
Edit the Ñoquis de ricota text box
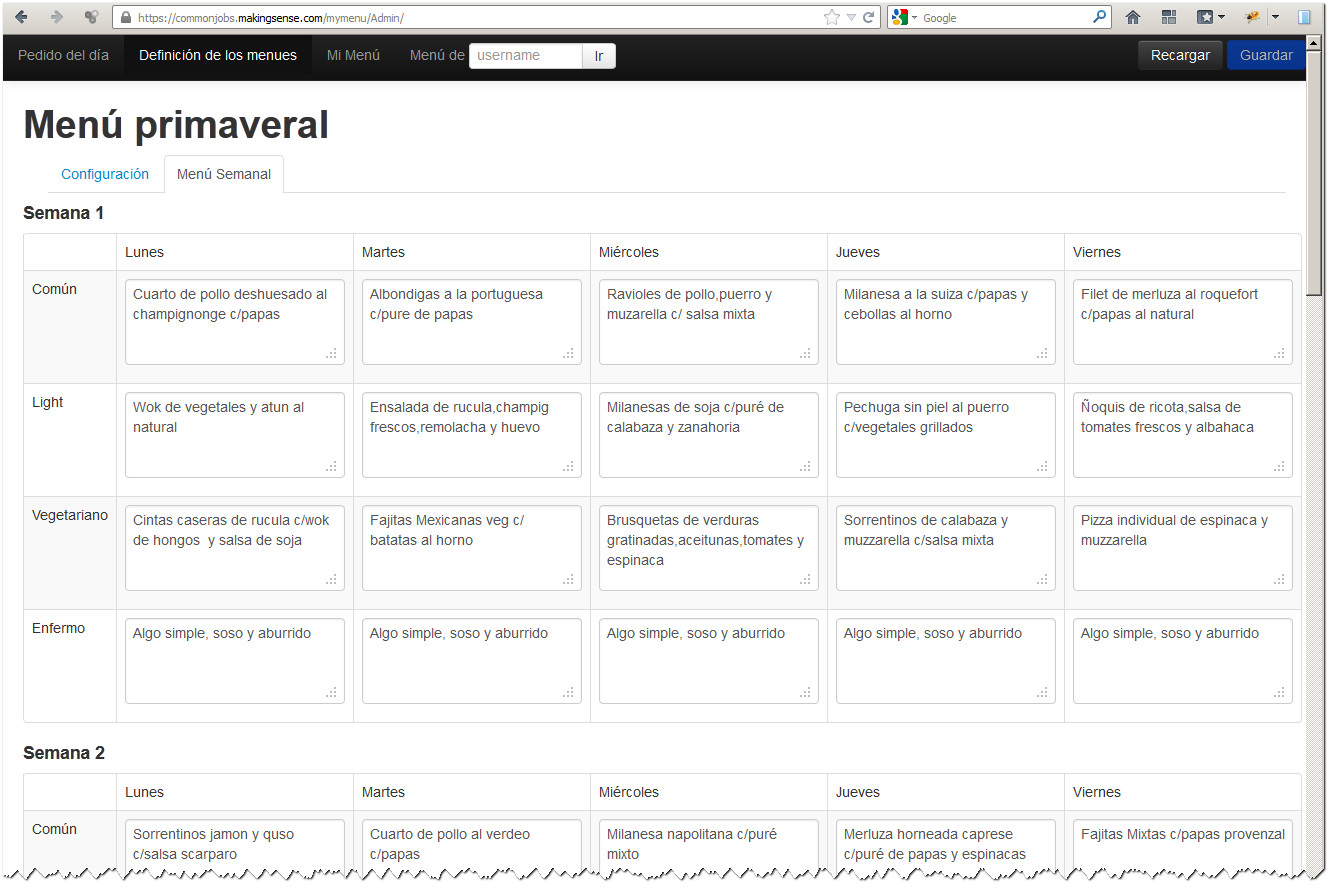(x=1182, y=435)
